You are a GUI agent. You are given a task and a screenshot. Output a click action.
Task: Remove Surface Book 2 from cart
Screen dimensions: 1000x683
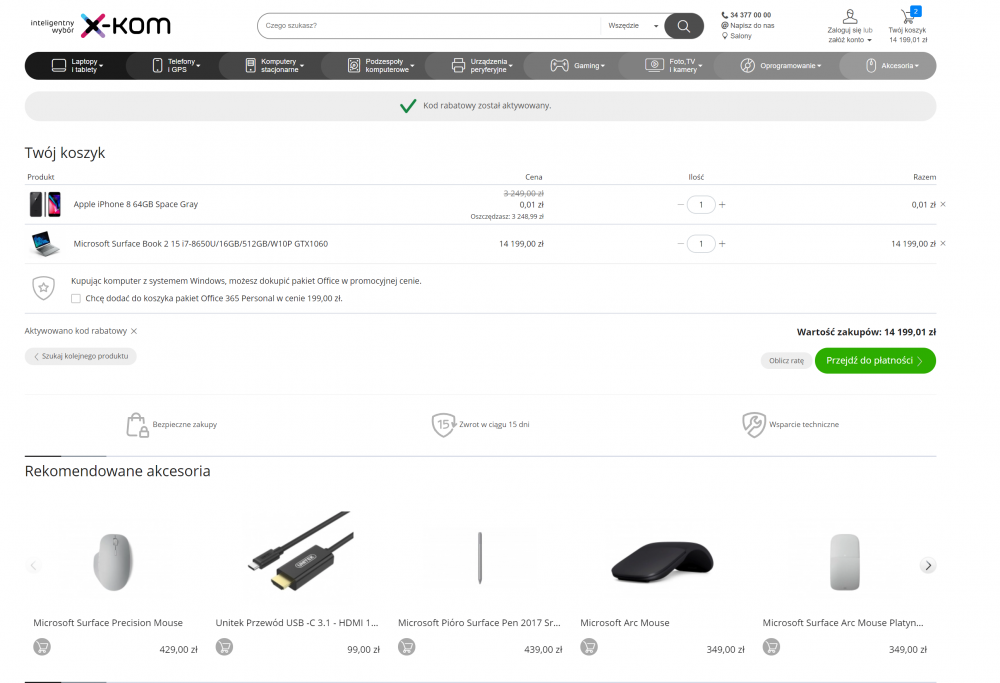[x=943, y=243]
